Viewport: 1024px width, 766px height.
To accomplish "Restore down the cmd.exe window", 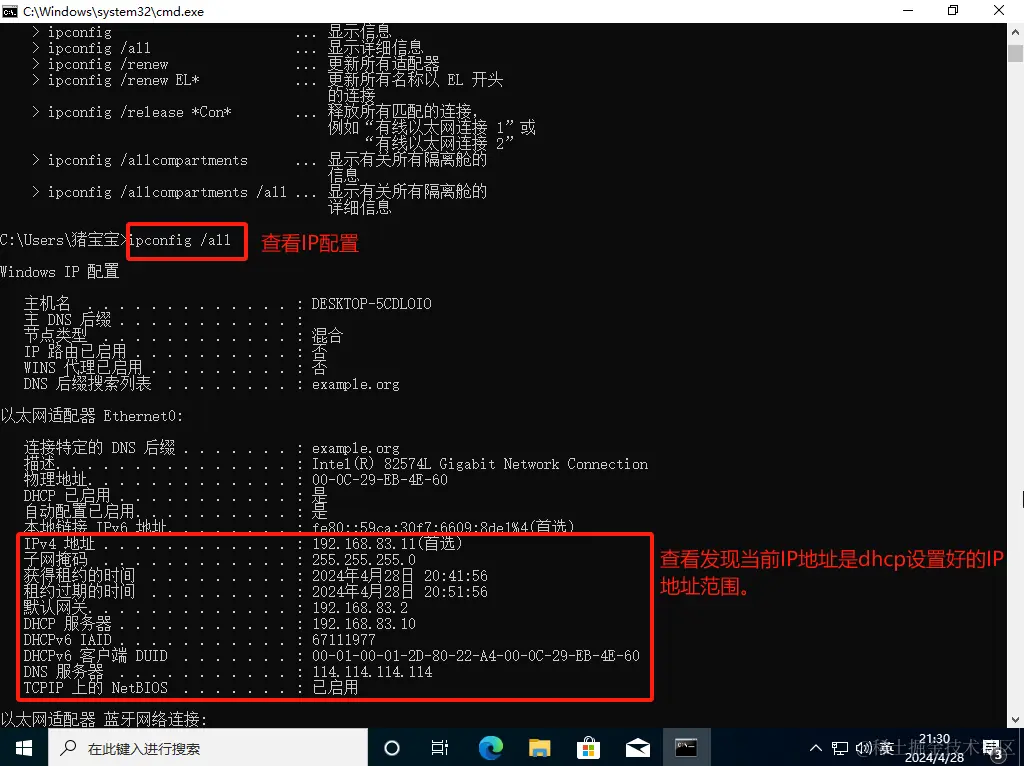I will [x=953, y=10].
